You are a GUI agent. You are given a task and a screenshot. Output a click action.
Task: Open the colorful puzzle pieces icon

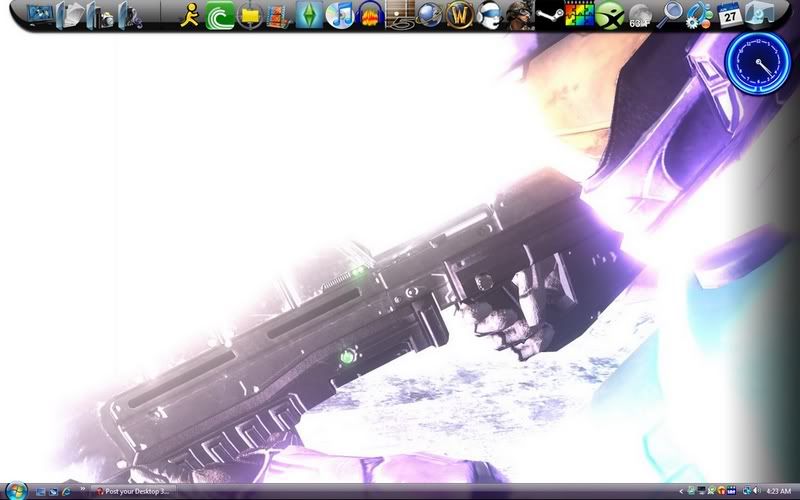[x=580, y=15]
